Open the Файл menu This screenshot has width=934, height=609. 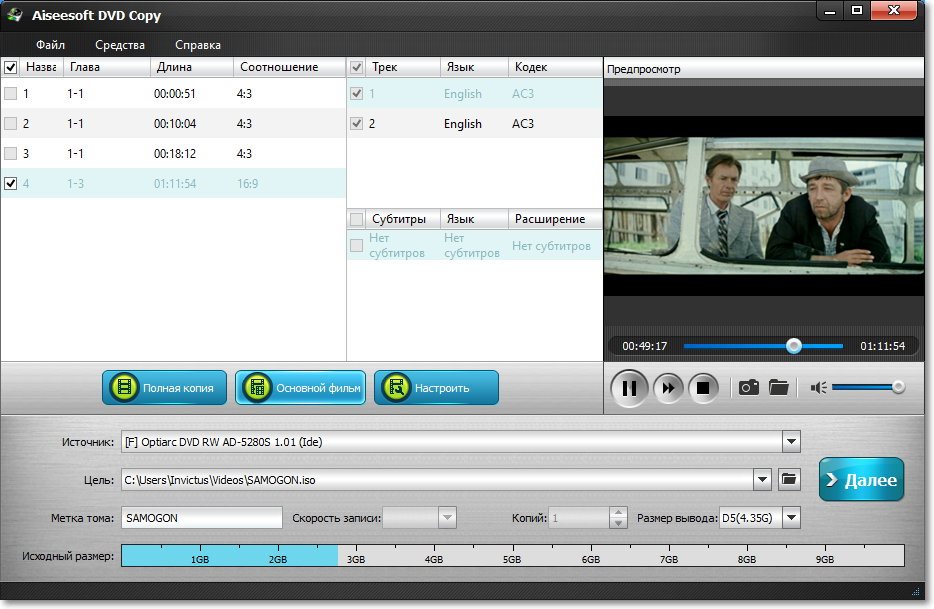pyautogui.click(x=50, y=45)
